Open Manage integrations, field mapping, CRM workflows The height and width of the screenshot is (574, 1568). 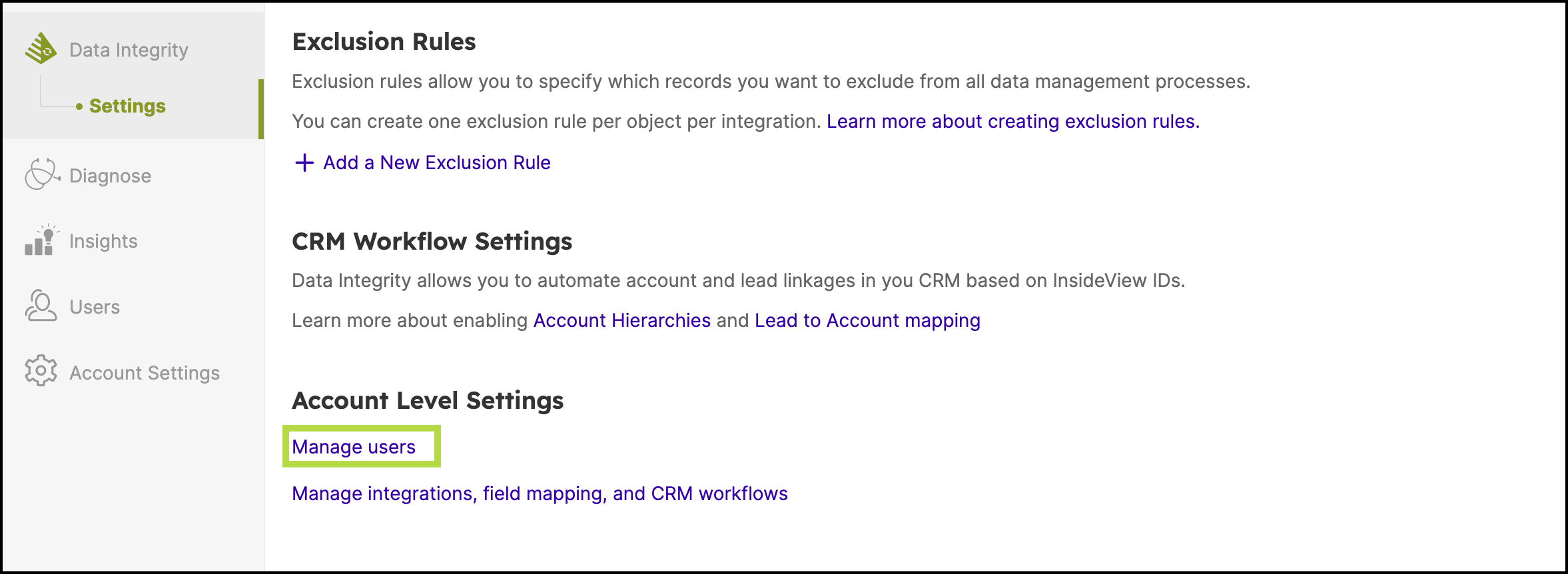(x=540, y=493)
